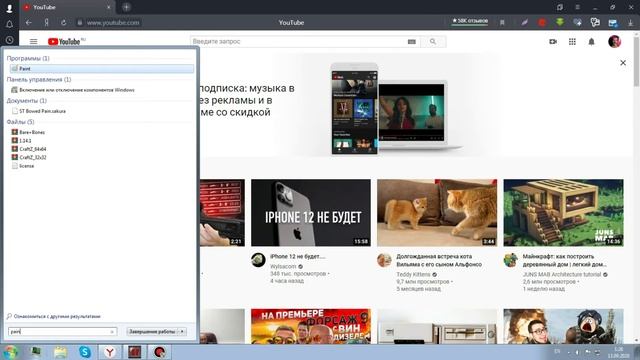640x360 pixels.
Task: Open the YouTube guide hamburger menu
Action: pos(33,41)
